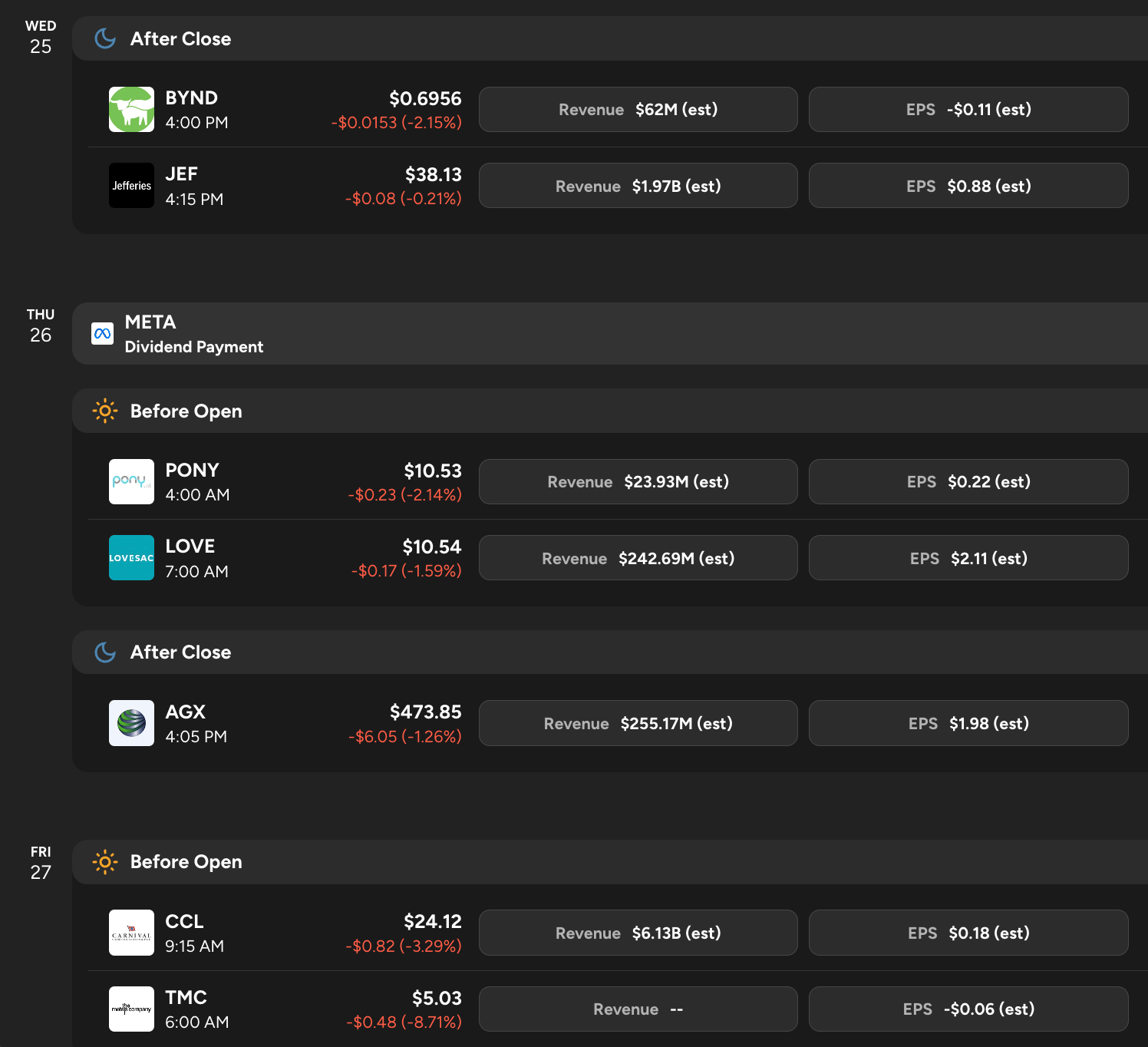Click the sun icon for Friday Before Open
Viewport: 1148px width, 1047px height.
pyautogui.click(x=105, y=861)
